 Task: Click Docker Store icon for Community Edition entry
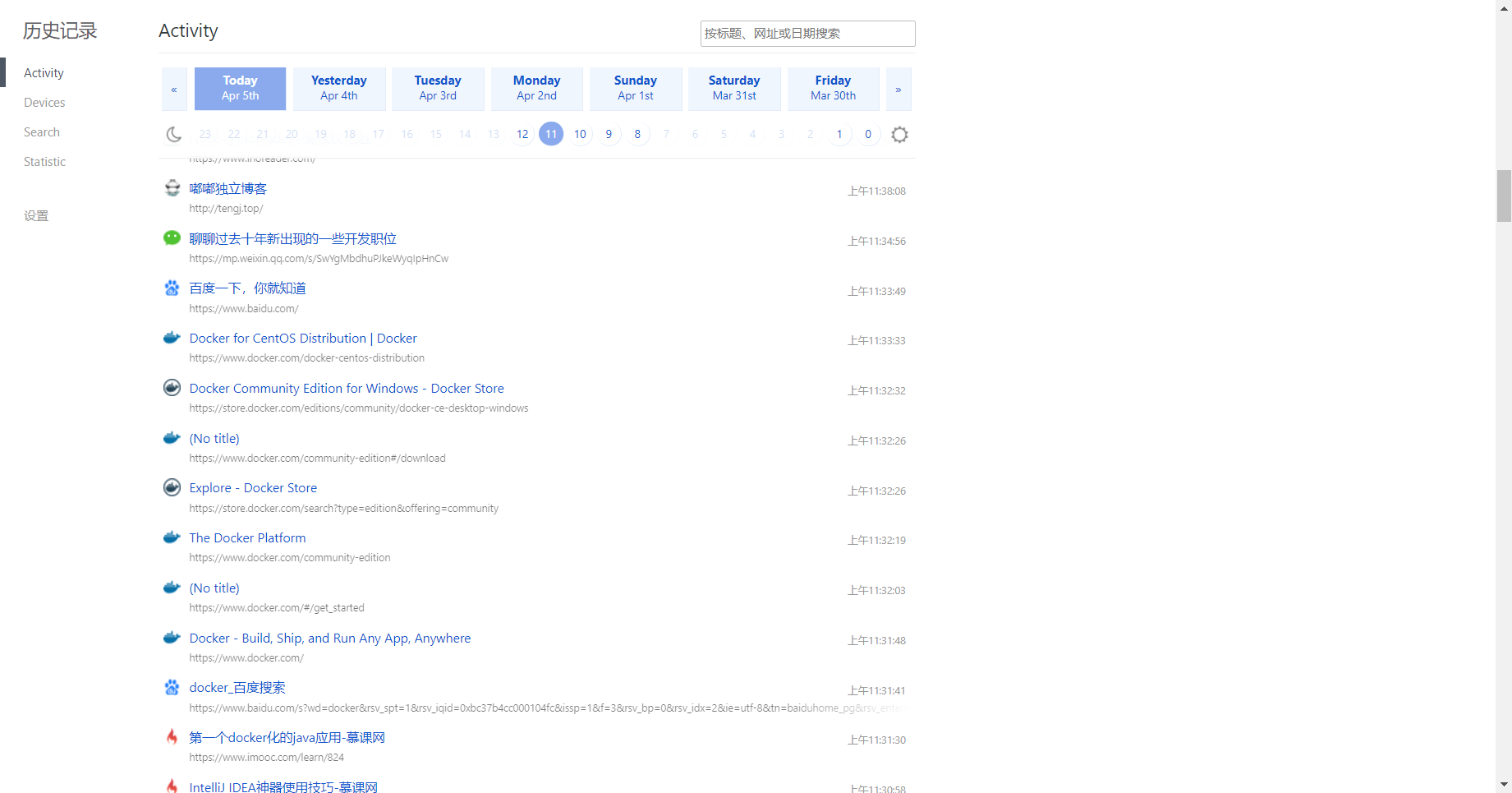pos(172,388)
